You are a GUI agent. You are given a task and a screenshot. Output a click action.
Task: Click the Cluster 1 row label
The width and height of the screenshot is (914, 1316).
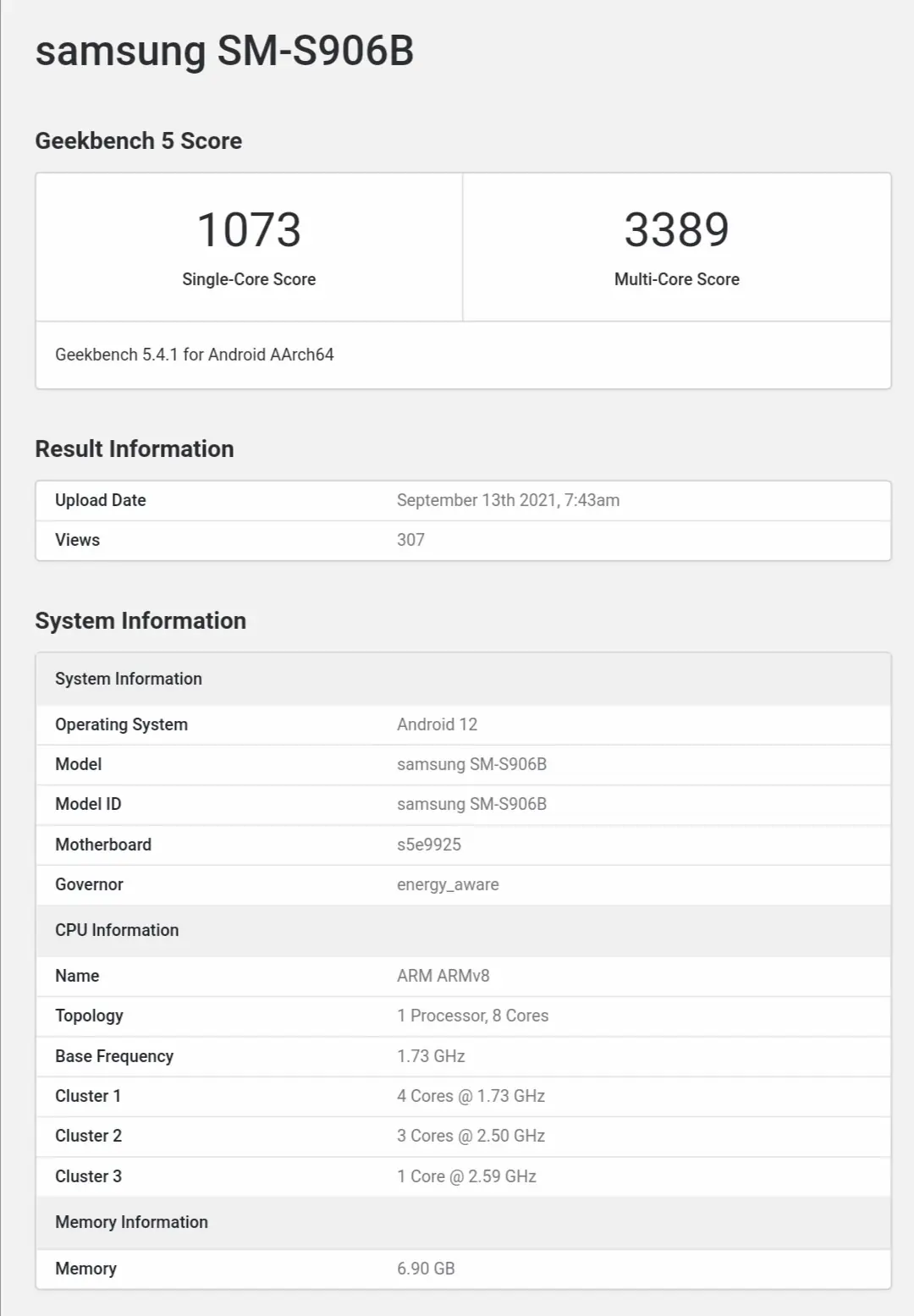(88, 1096)
